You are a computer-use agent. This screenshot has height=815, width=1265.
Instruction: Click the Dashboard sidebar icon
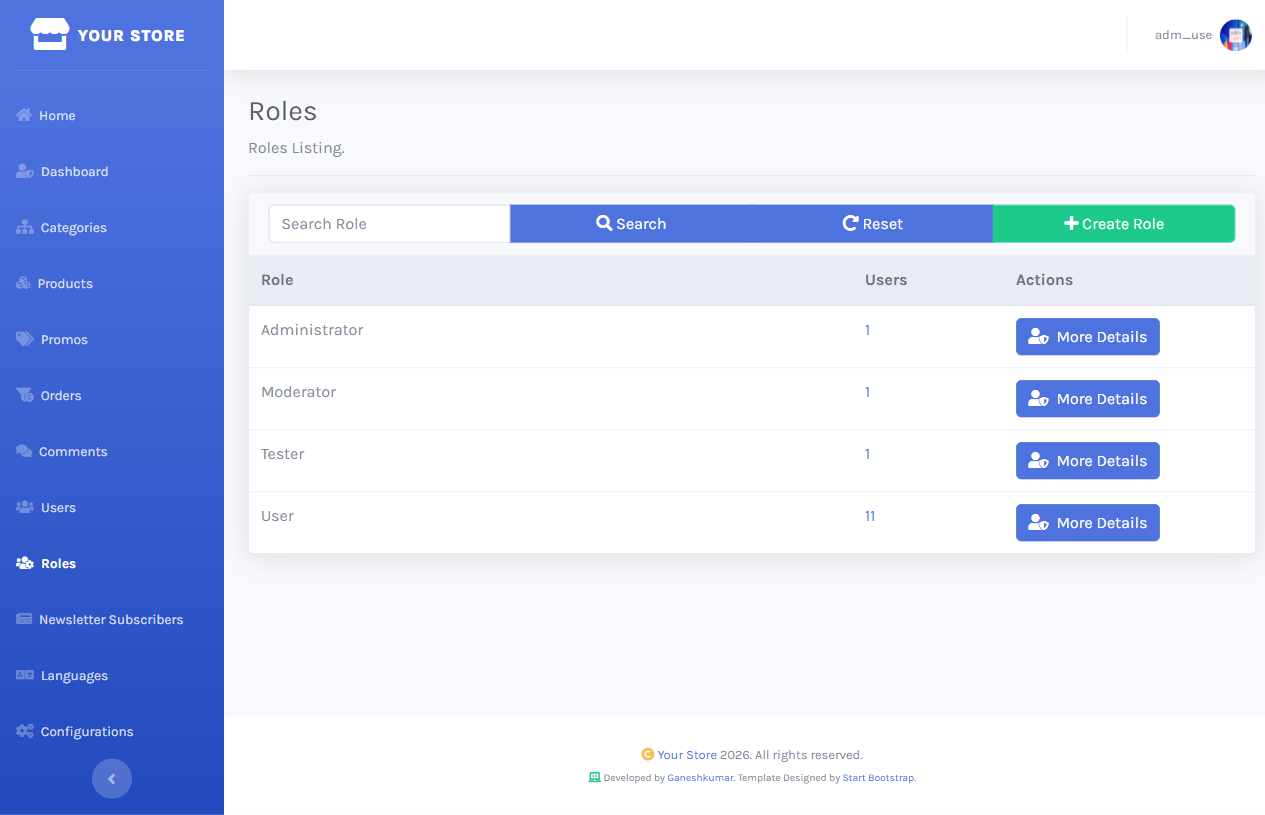pos(25,171)
